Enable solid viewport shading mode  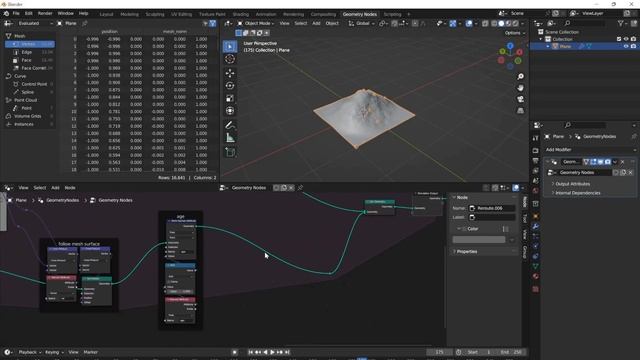(x=501, y=24)
